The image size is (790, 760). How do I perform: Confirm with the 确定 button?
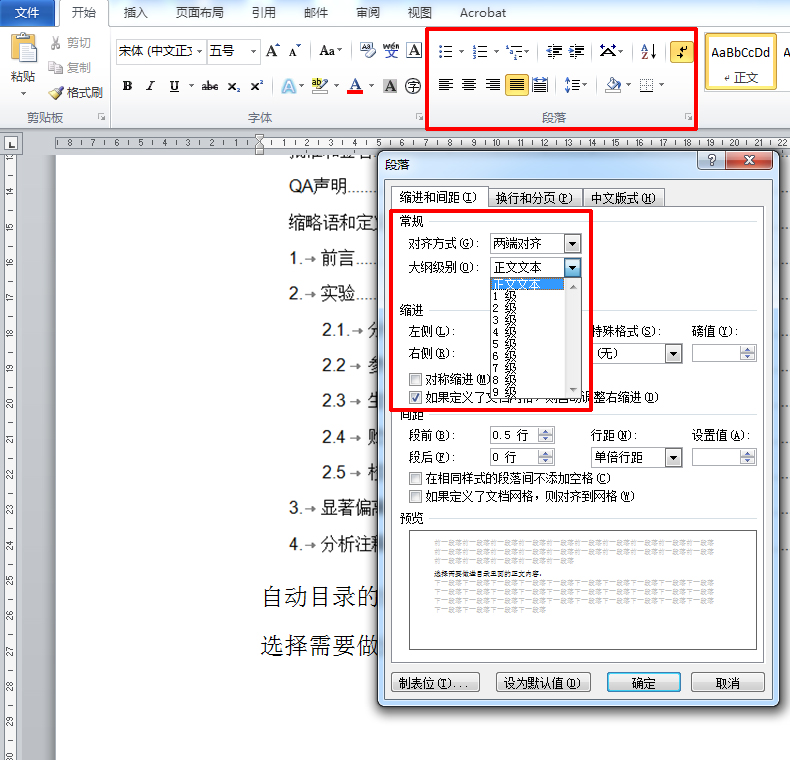pos(643,682)
